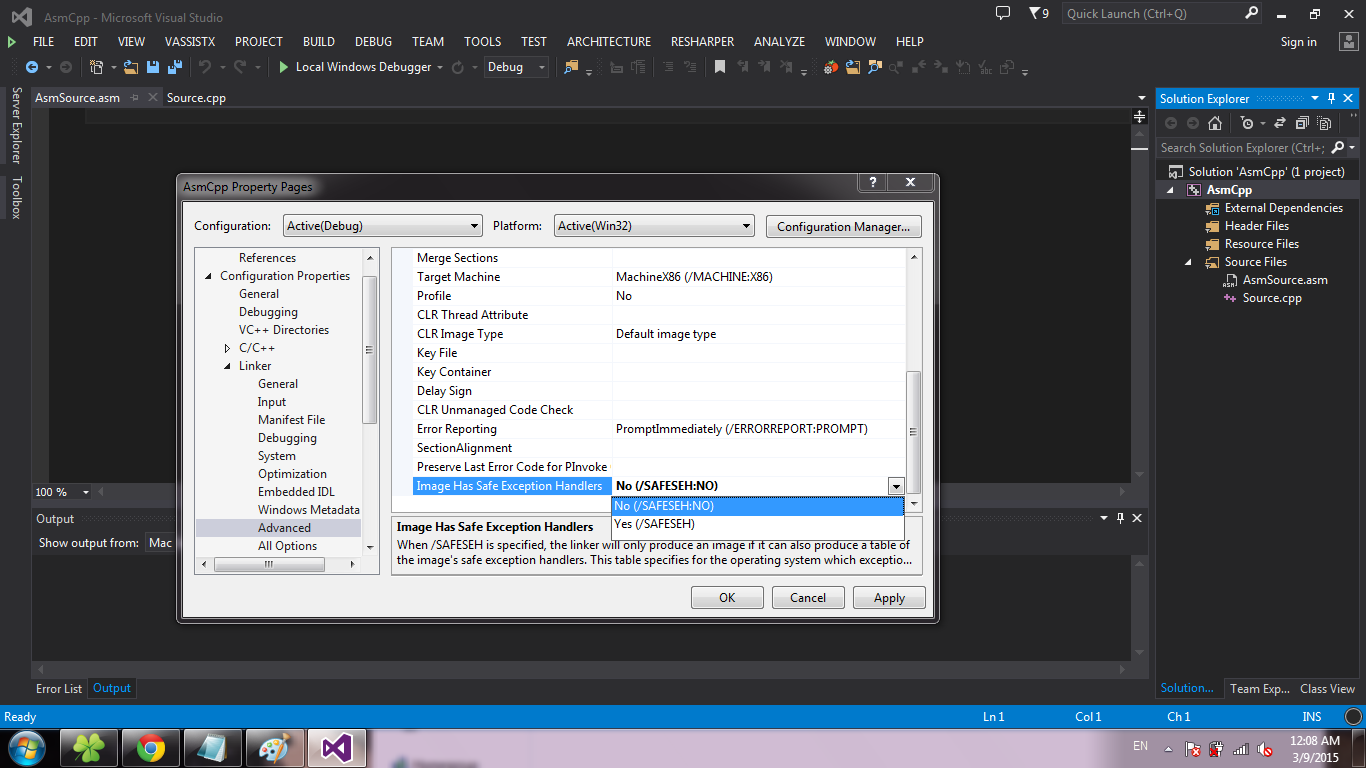Open the Server Explorer side tab
Image resolution: width=1366 pixels, height=768 pixels.
[16, 126]
